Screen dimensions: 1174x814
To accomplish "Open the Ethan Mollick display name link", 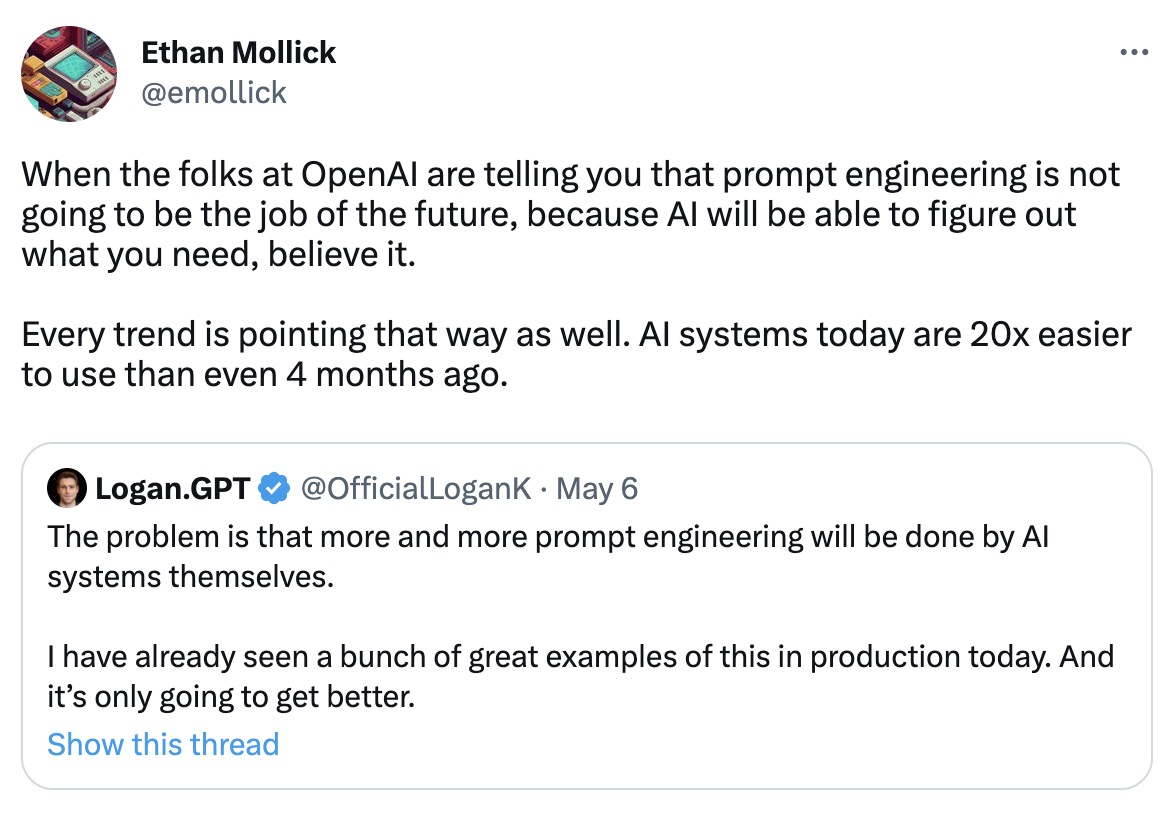I will [x=238, y=52].
